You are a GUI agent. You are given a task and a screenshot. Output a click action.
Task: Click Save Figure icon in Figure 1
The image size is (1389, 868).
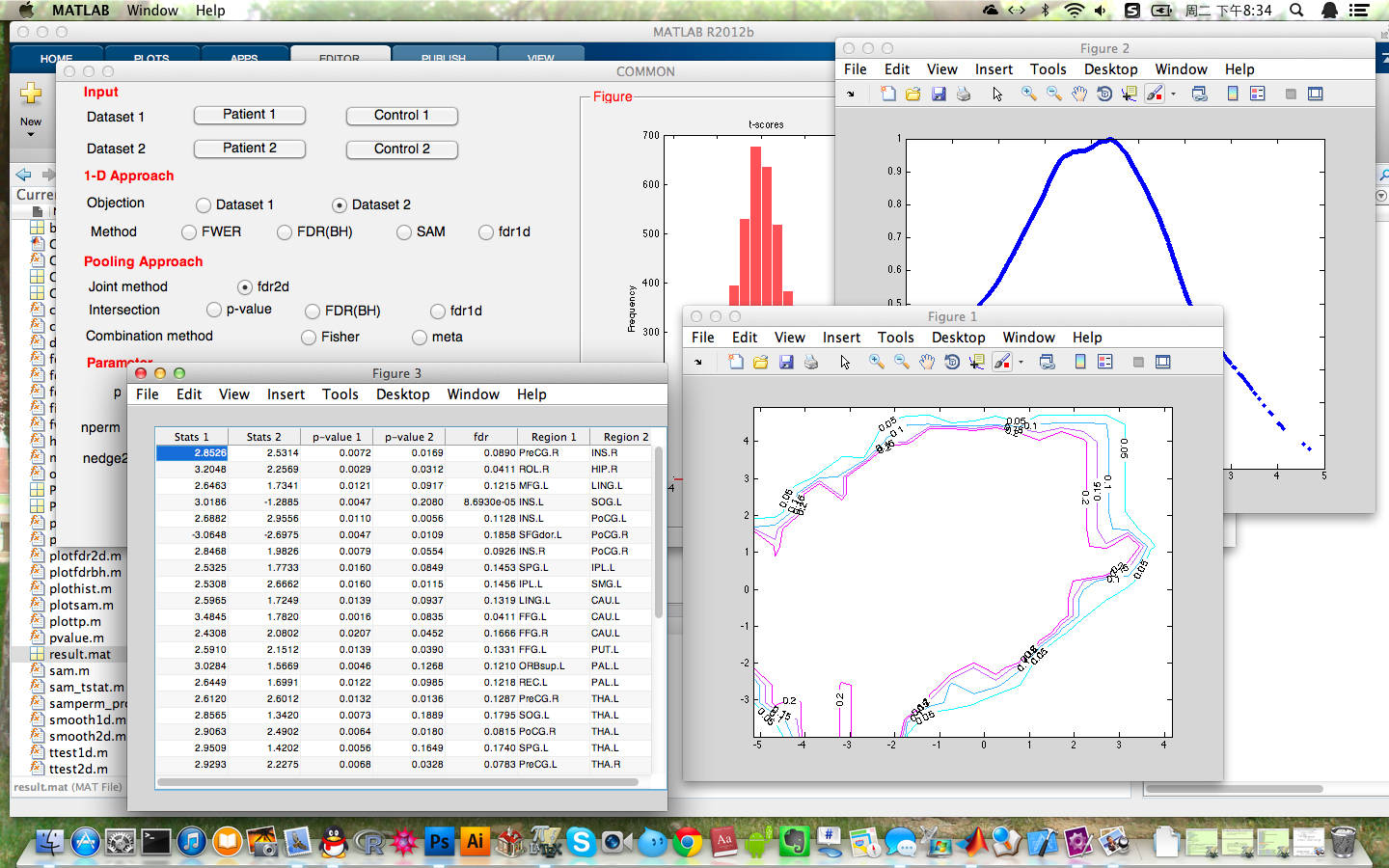coord(786,362)
